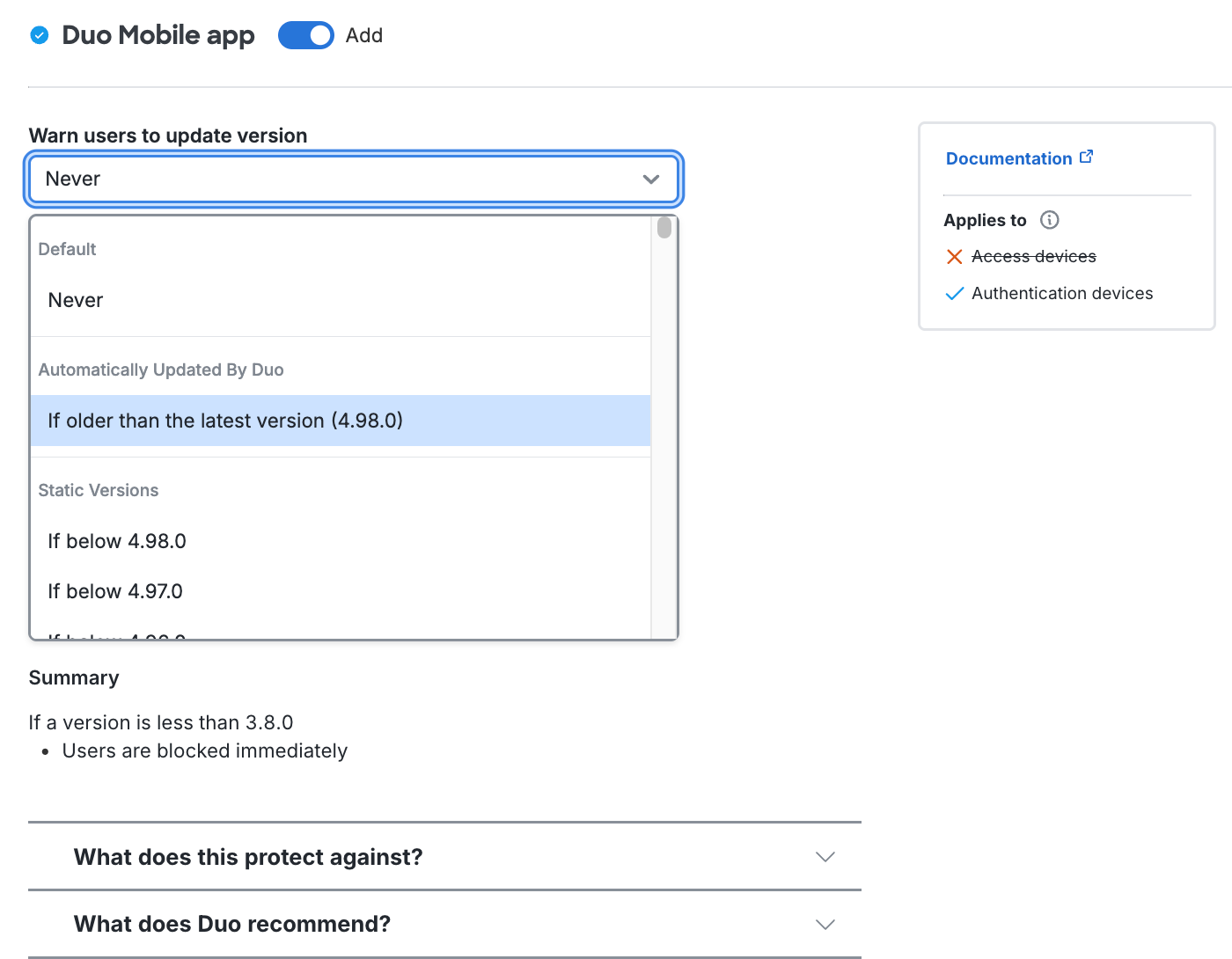Choose If older than the latest version 4.98.0
1232x959 pixels.
pos(225,421)
